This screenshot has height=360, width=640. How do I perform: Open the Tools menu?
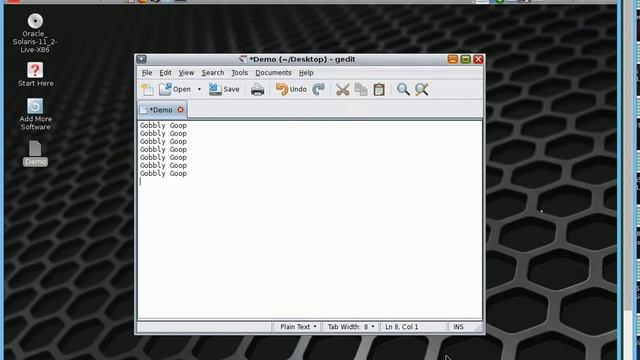[x=240, y=73]
